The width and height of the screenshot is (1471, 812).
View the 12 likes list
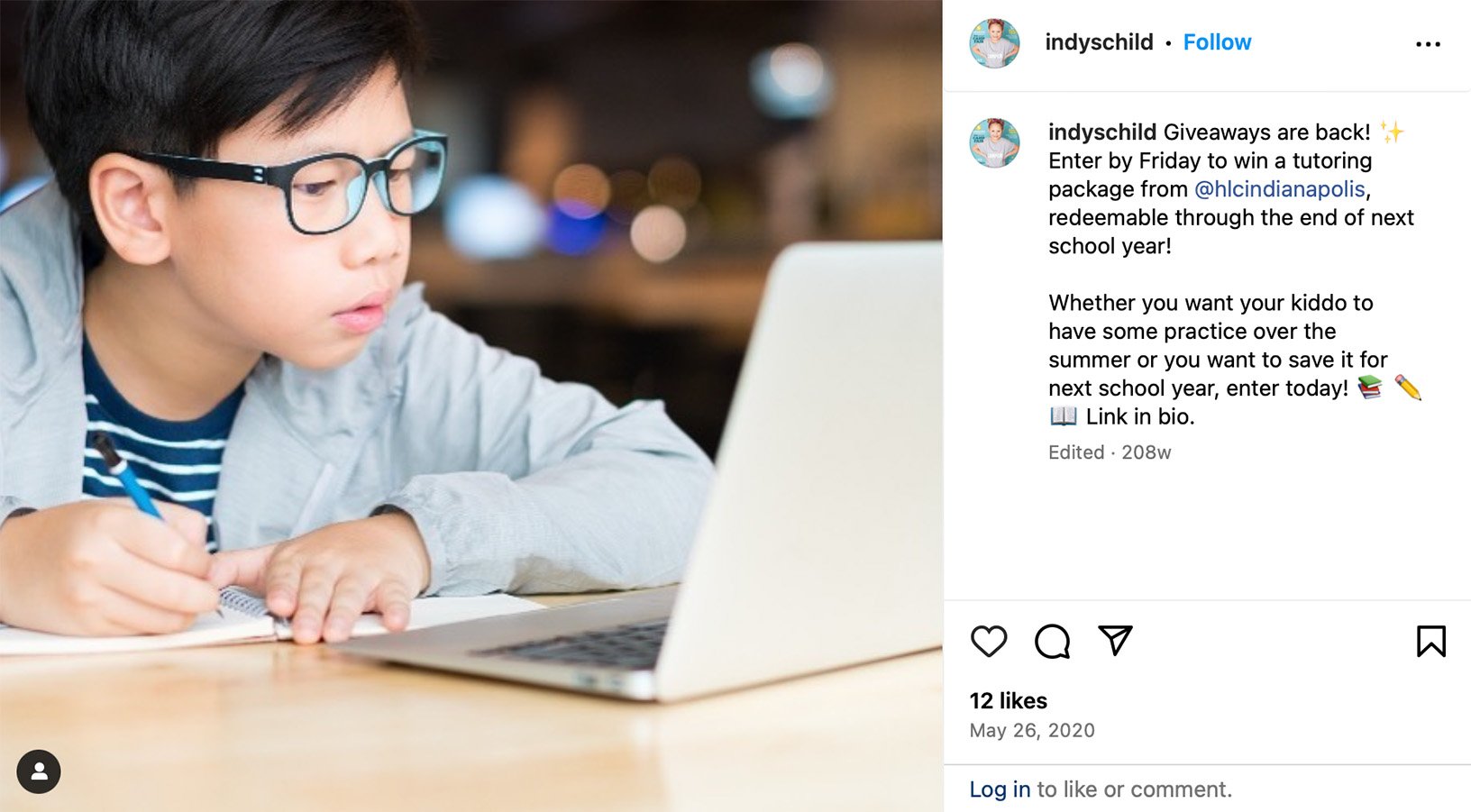click(1008, 700)
